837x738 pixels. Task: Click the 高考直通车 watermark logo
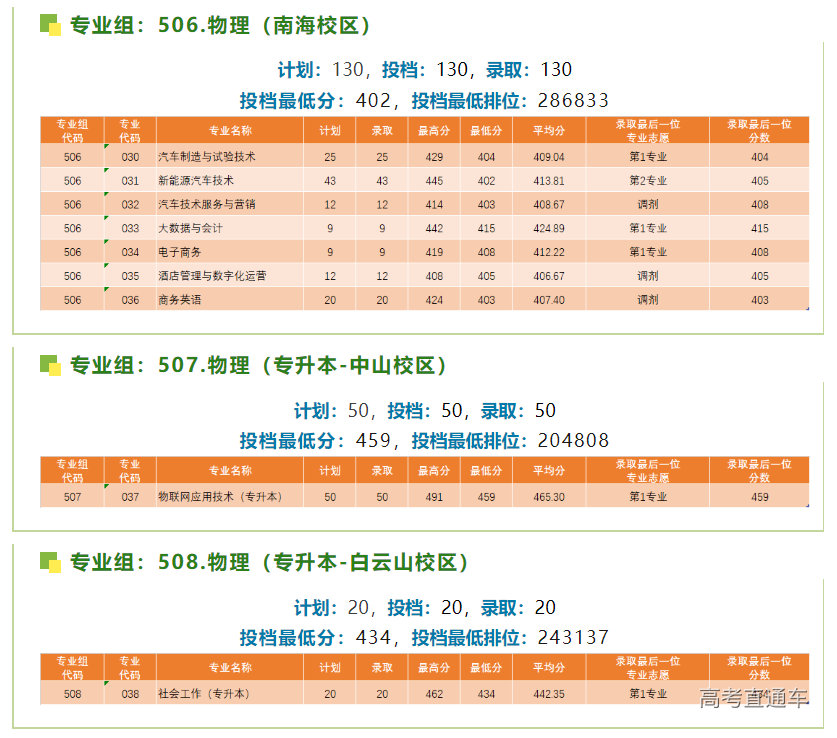click(753, 698)
